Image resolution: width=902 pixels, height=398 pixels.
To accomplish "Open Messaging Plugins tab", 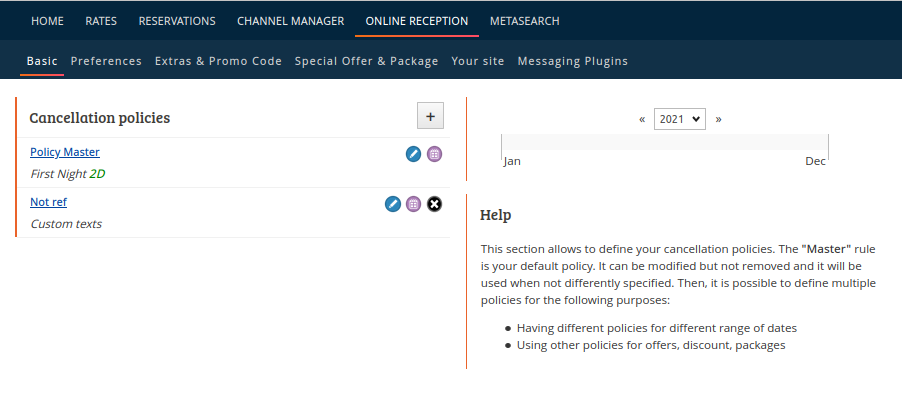I will pos(573,61).
